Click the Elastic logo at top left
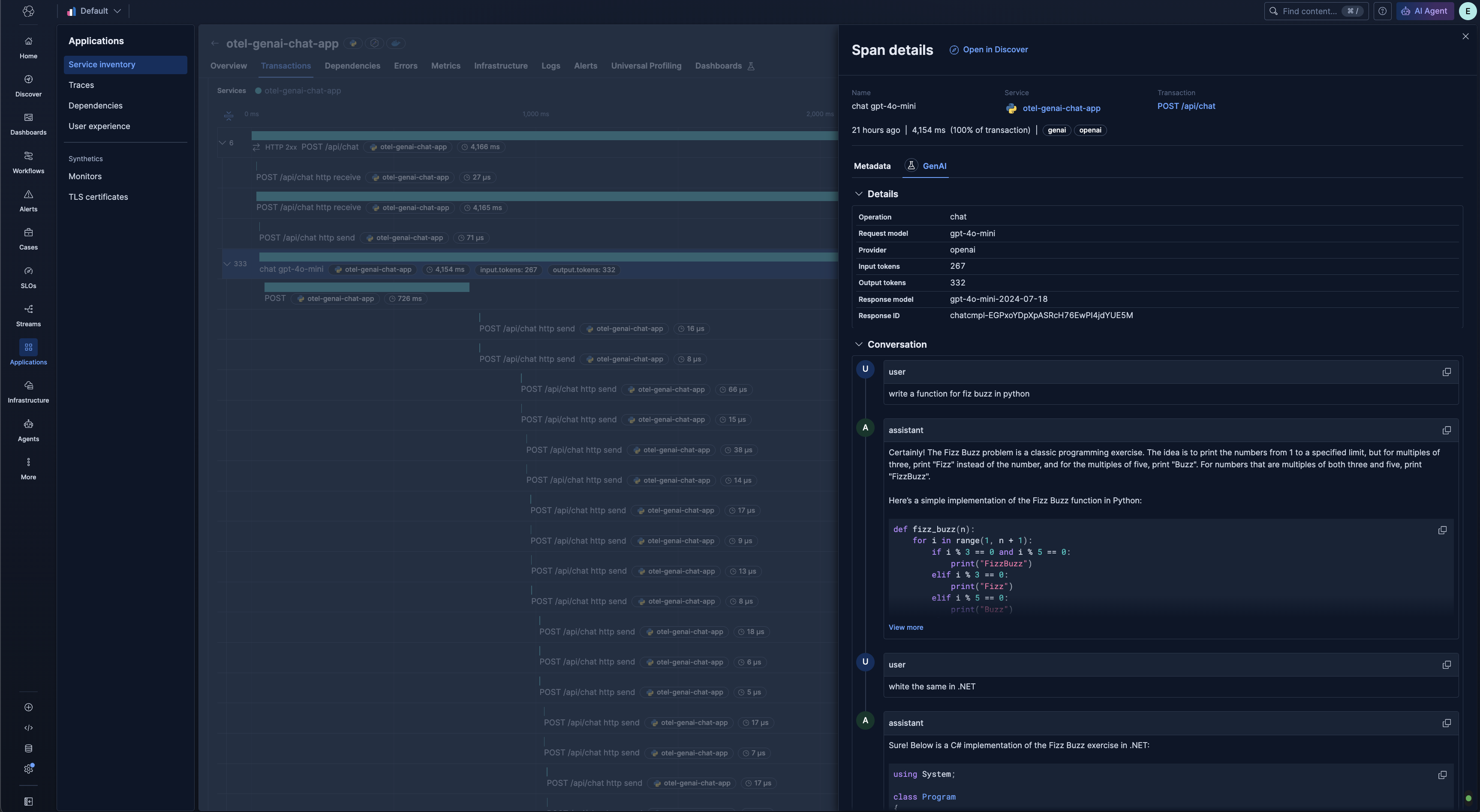This screenshot has height=812, width=1480. coord(28,11)
